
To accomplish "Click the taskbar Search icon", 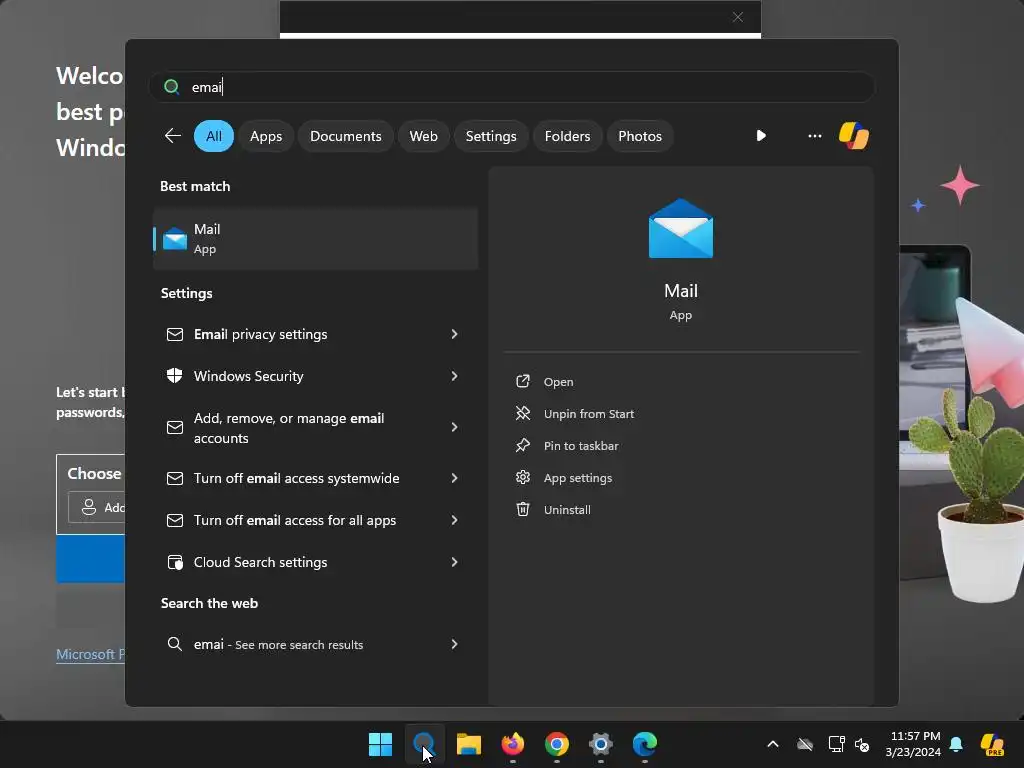I will pos(424,744).
